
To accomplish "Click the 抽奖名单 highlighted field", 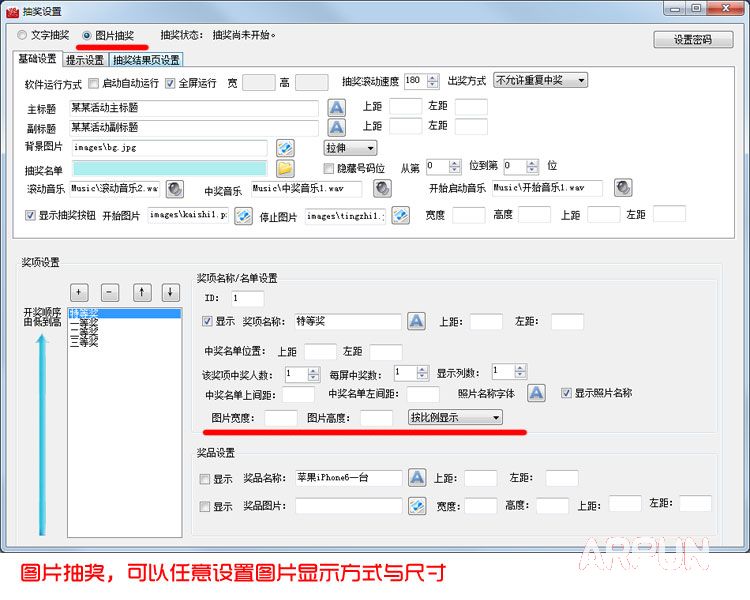I will pyautogui.click(x=170, y=168).
